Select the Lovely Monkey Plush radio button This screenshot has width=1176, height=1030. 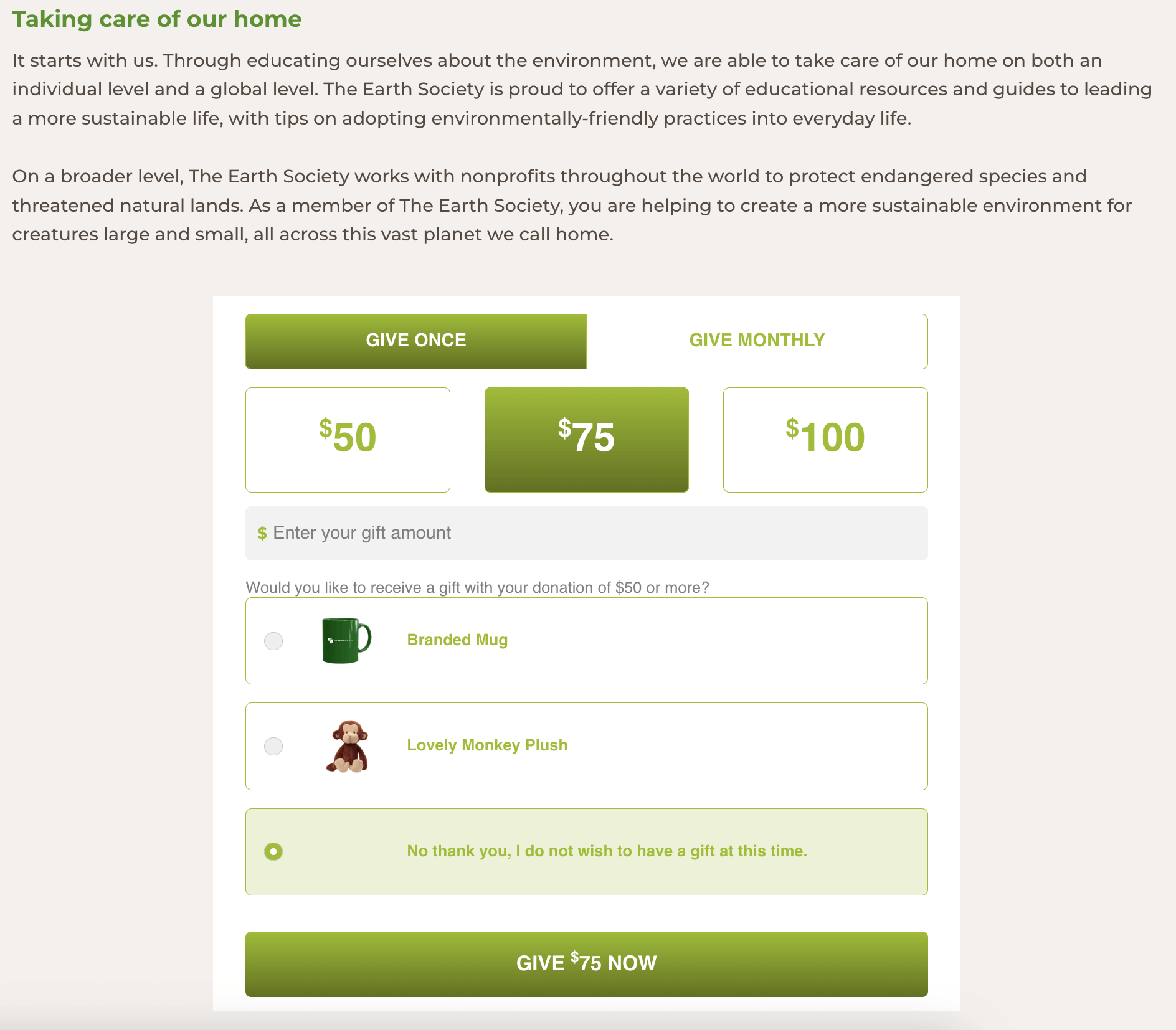[x=273, y=746]
